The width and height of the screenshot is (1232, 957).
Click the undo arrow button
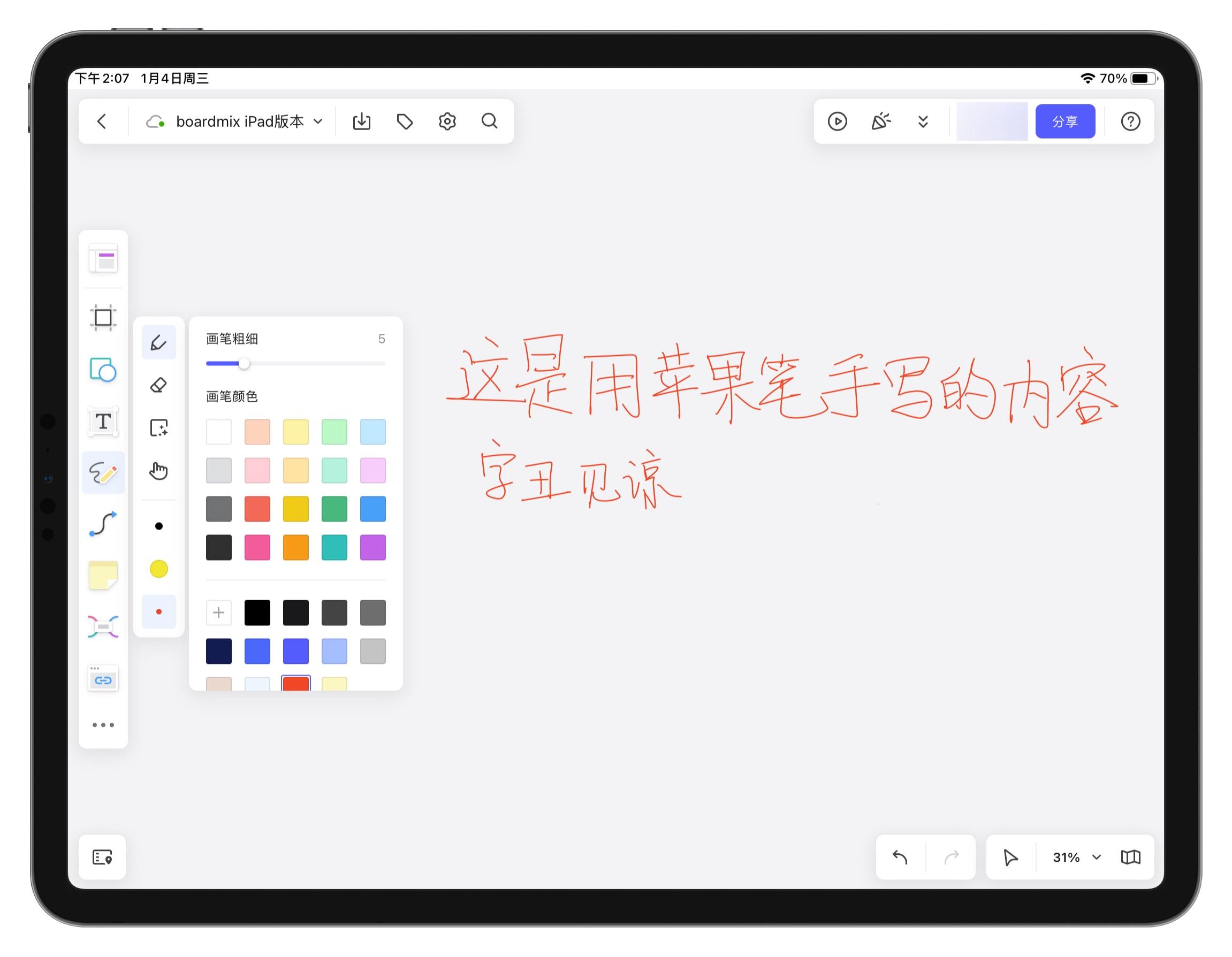pyautogui.click(x=899, y=857)
